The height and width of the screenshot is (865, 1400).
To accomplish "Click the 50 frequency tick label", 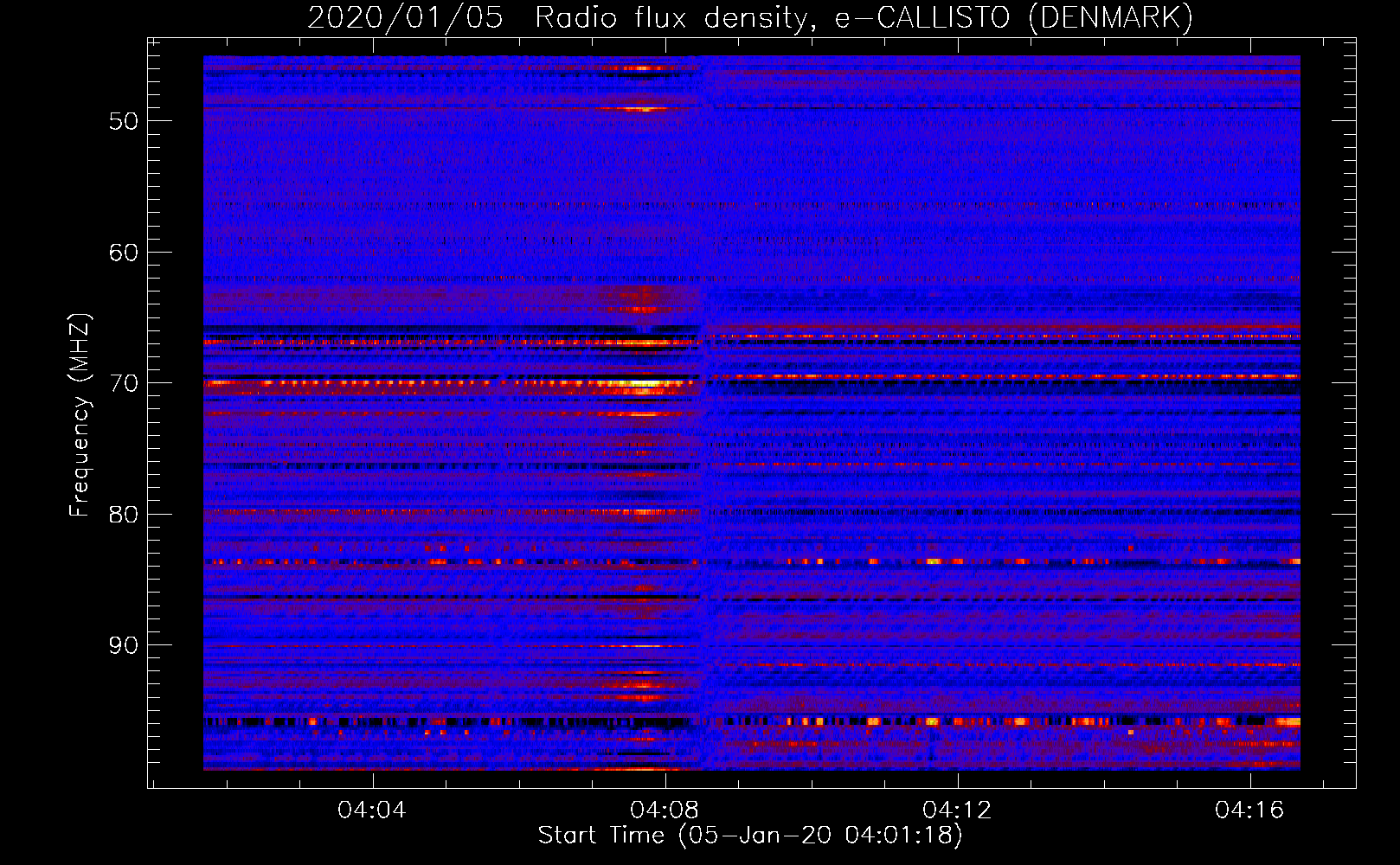I will pos(124,121).
